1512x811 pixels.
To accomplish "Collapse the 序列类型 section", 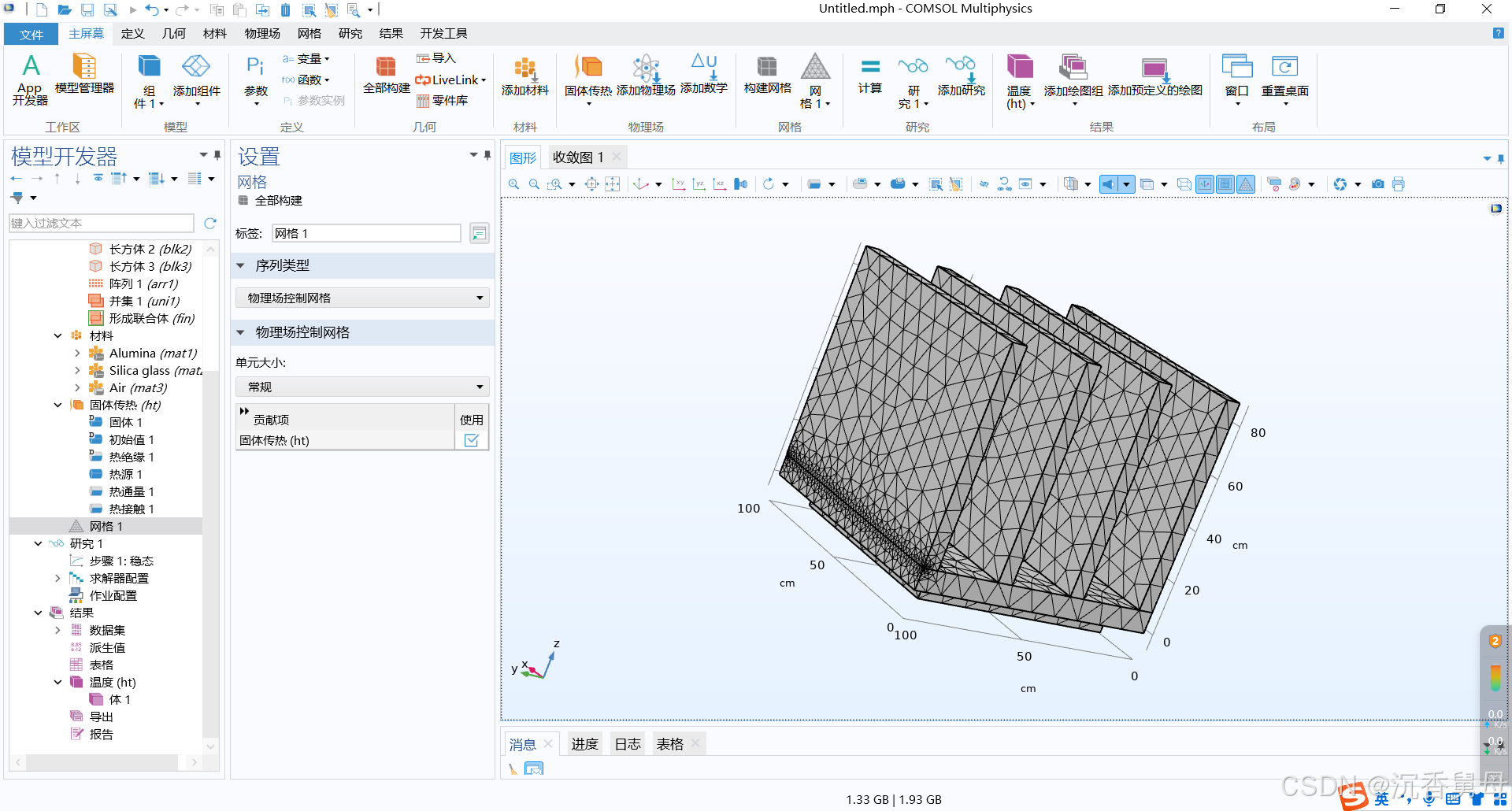I will pos(241,265).
